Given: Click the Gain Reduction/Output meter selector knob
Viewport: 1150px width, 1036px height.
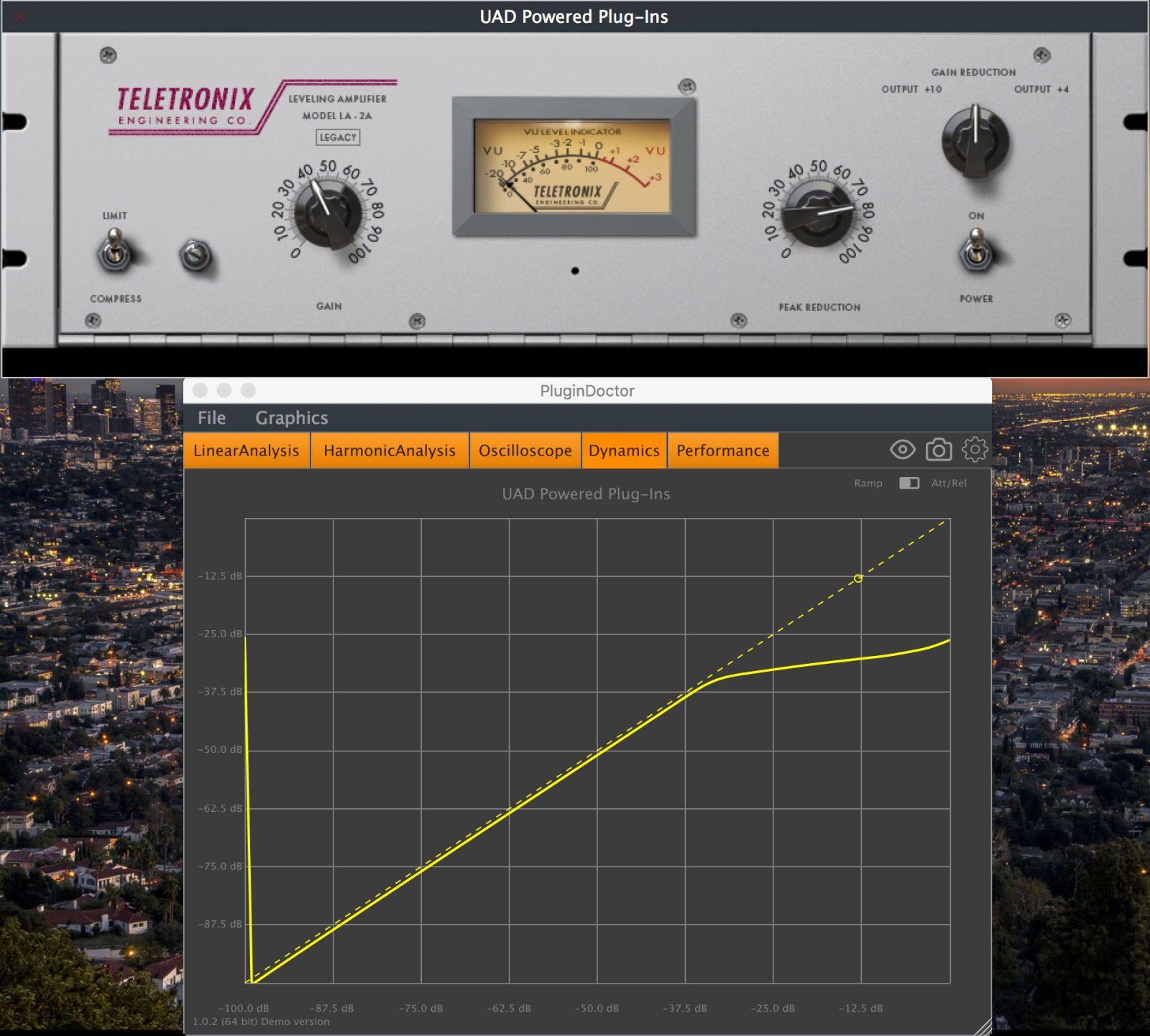Looking at the screenshot, I should click(975, 142).
